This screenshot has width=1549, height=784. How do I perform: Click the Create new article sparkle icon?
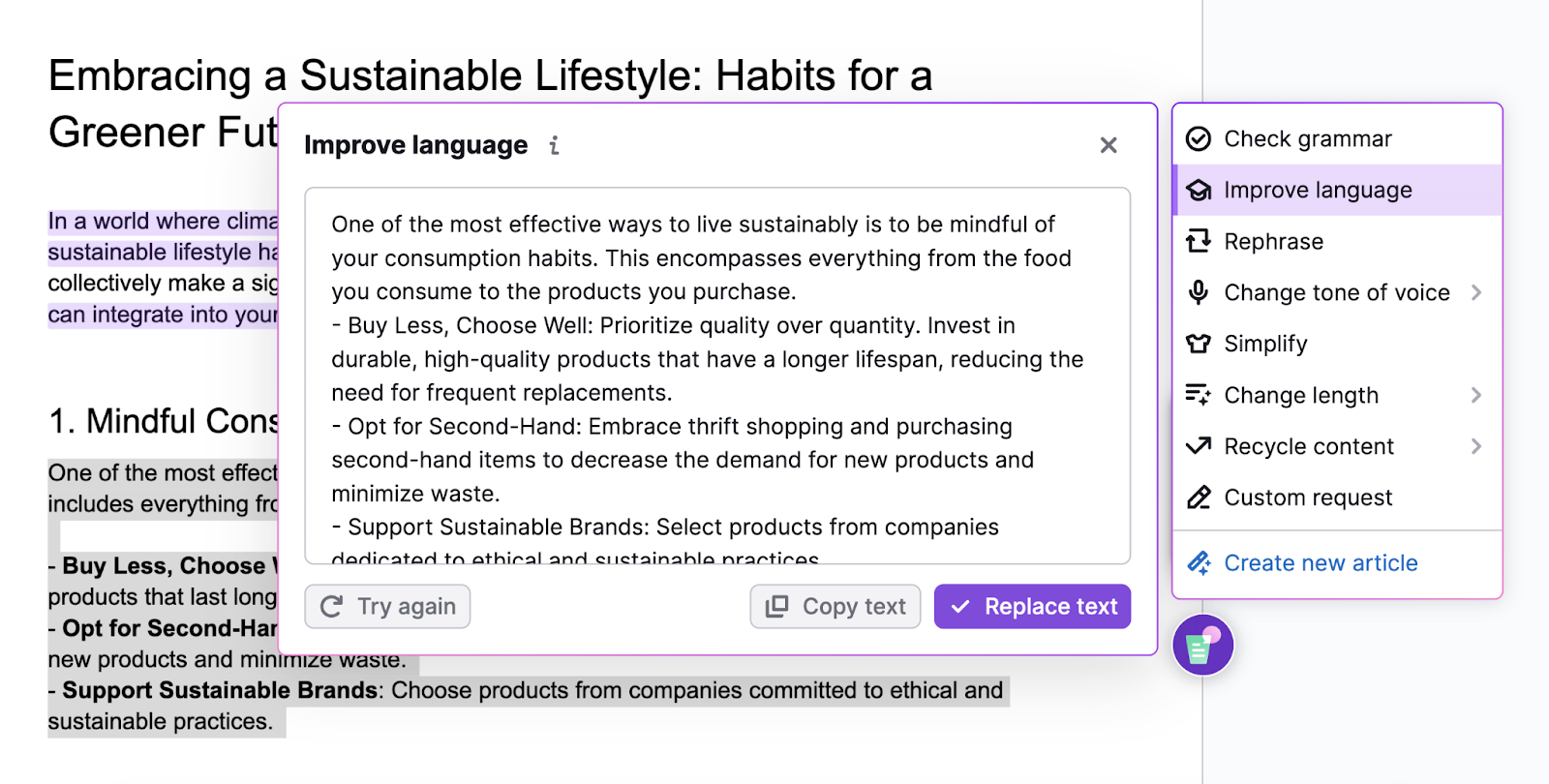click(1200, 562)
